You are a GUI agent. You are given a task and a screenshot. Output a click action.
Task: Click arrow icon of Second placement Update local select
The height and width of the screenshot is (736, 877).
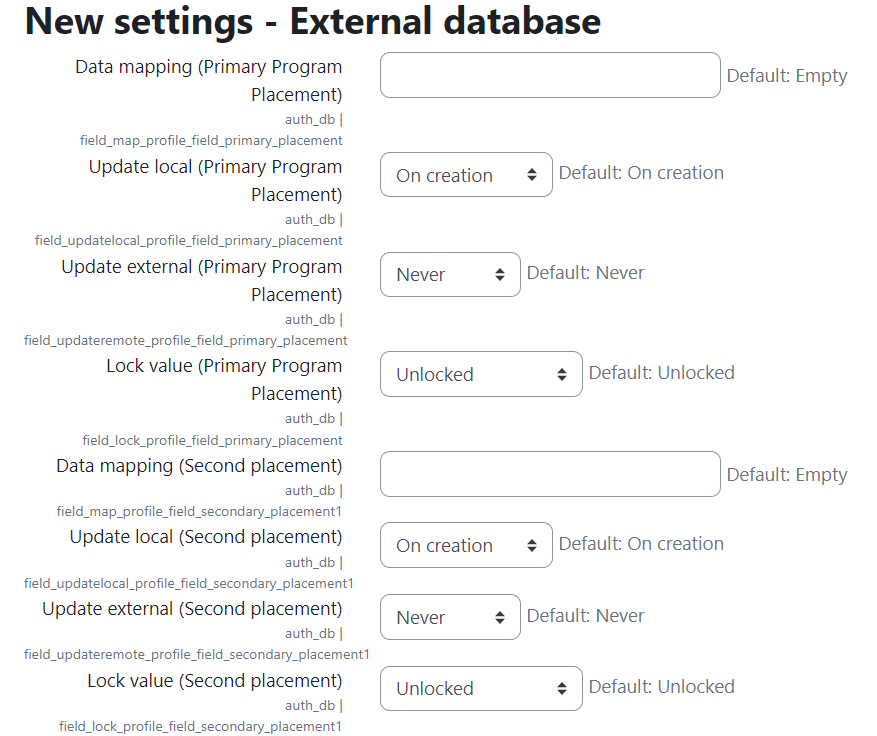point(531,545)
